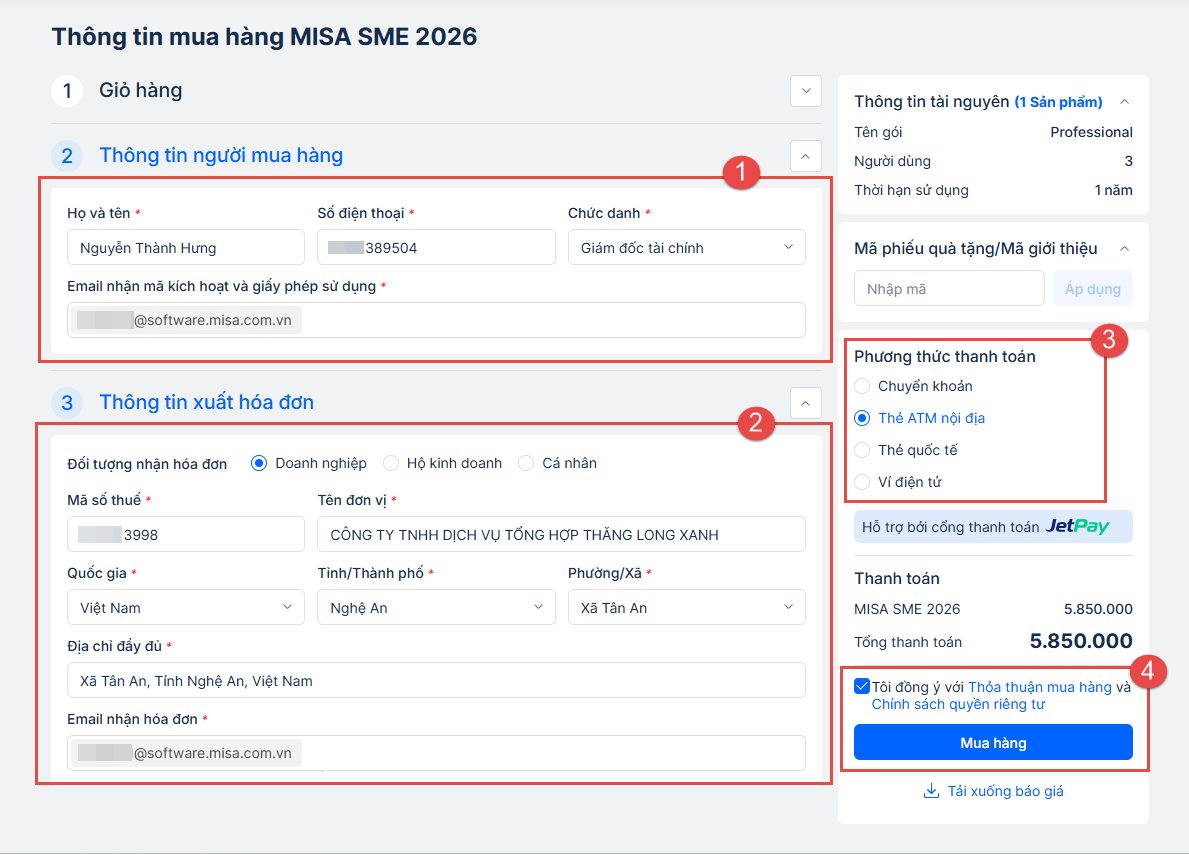This screenshot has height=854, width=1189.
Task: Open the Quốc gia dropdown
Action: (x=186, y=608)
